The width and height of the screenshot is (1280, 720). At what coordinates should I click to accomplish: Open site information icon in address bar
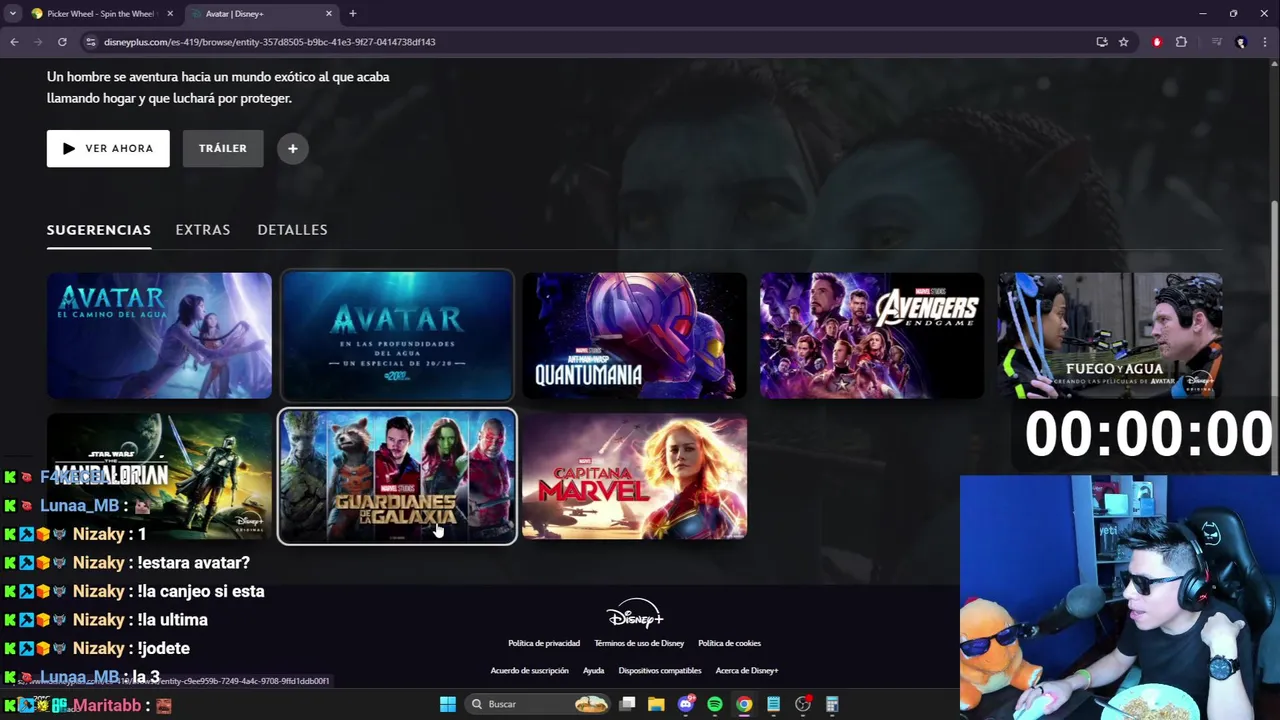pyautogui.click(x=90, y=42)
